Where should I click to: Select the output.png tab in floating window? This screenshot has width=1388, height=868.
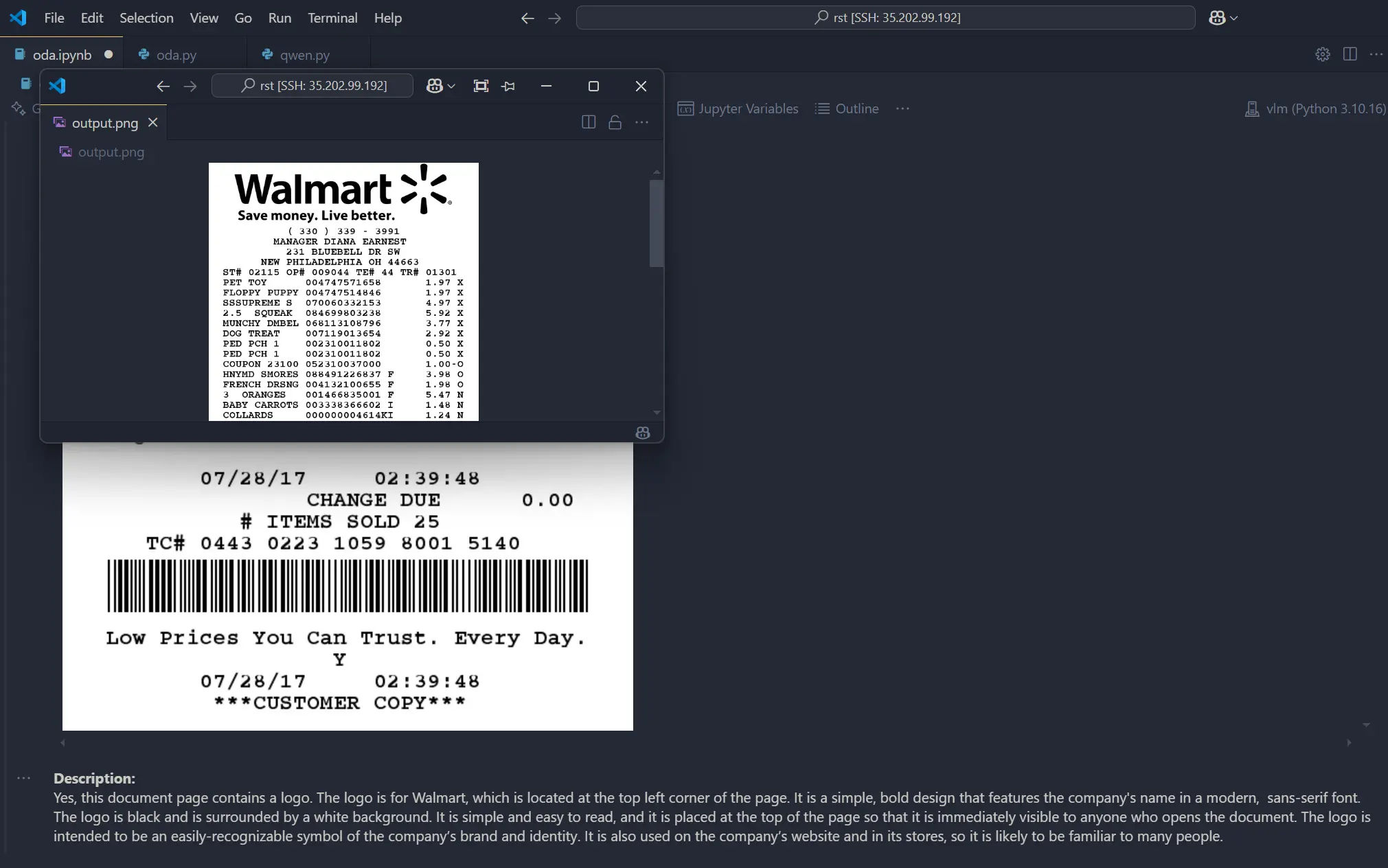tap(105, 123)
